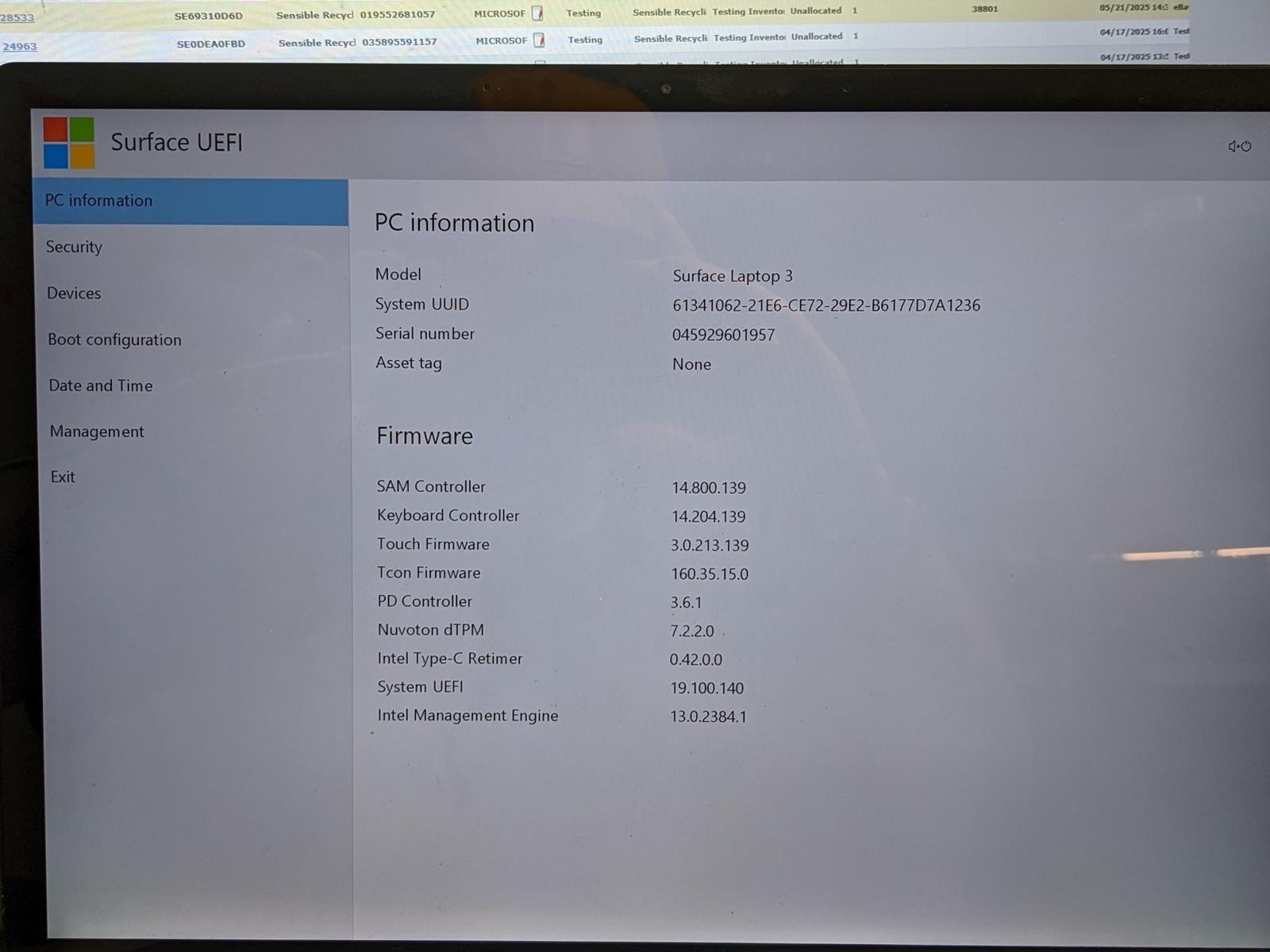Click Nuvoton dTPM version 7.2.2.0
1270x952 pixels.
pyautogui.click(x=692, y=631)
